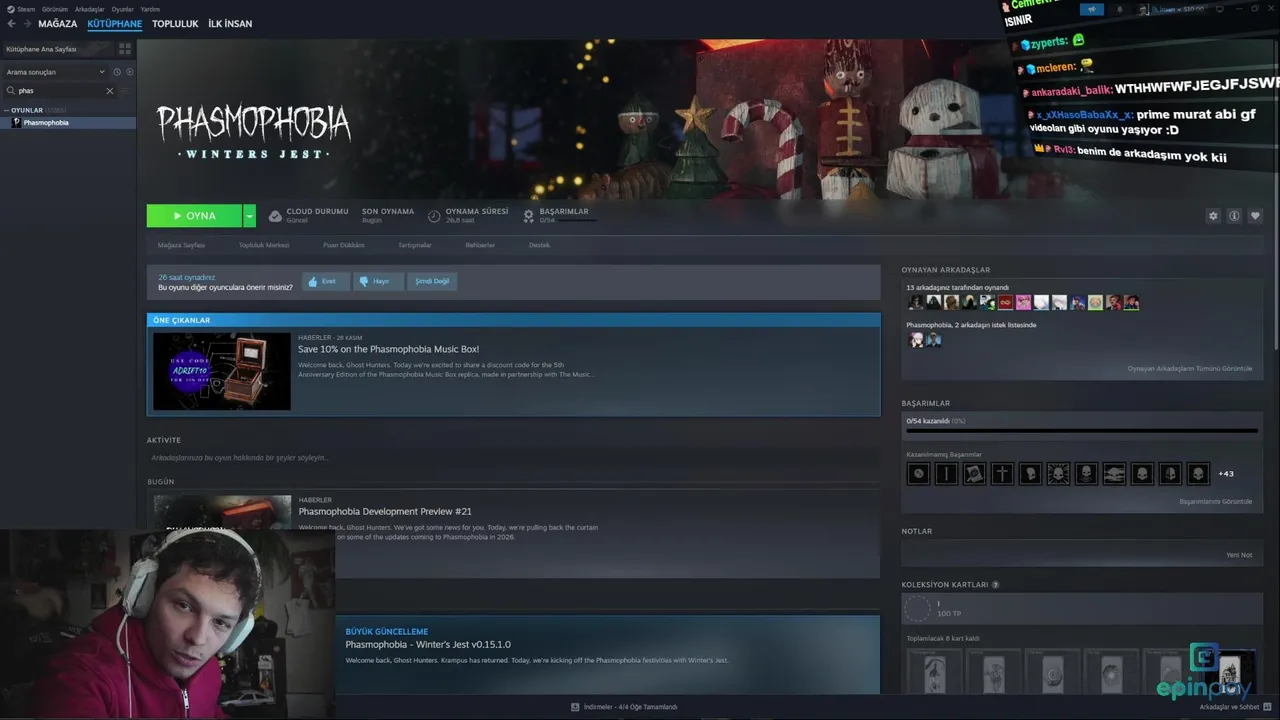Open recent activity clock filter
Screen dimensions: 1280x720
point(117,72)
